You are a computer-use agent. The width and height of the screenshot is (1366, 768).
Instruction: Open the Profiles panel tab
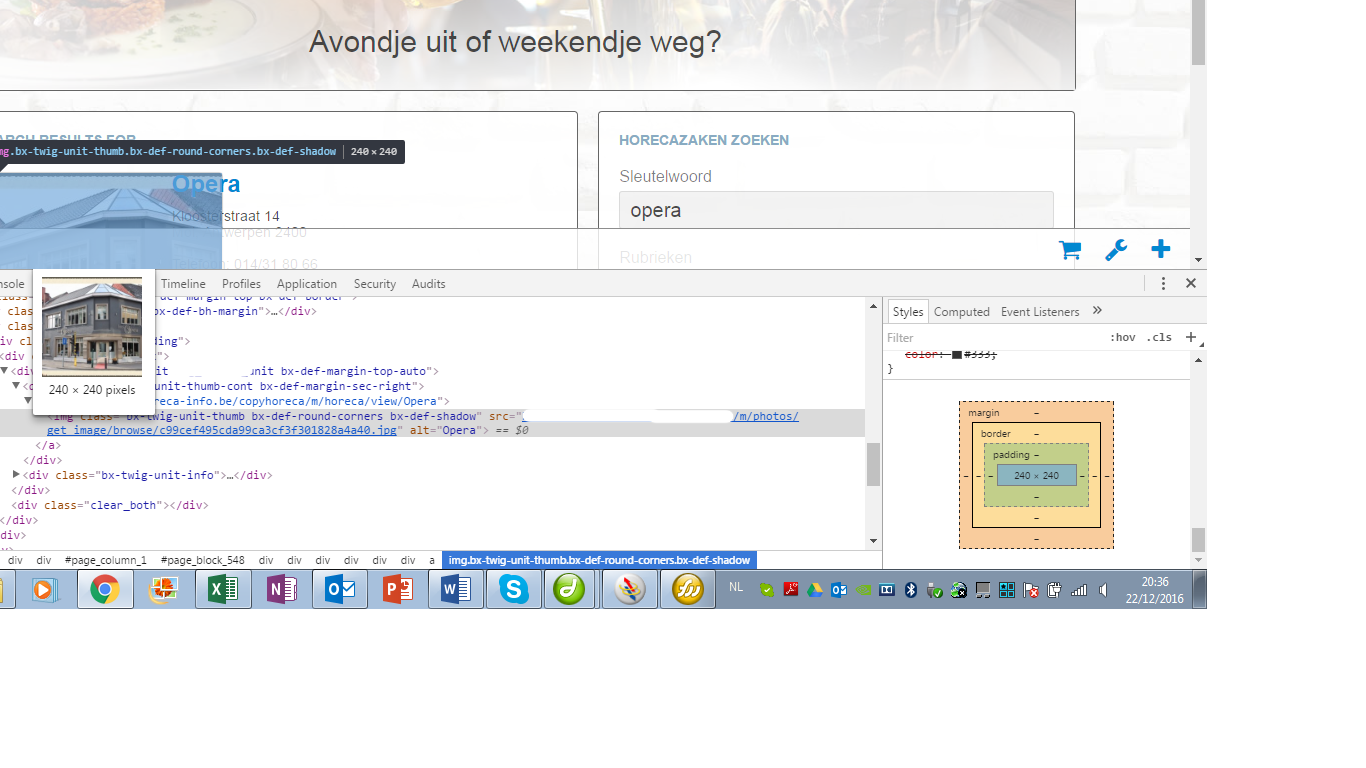tap(241, 284)
